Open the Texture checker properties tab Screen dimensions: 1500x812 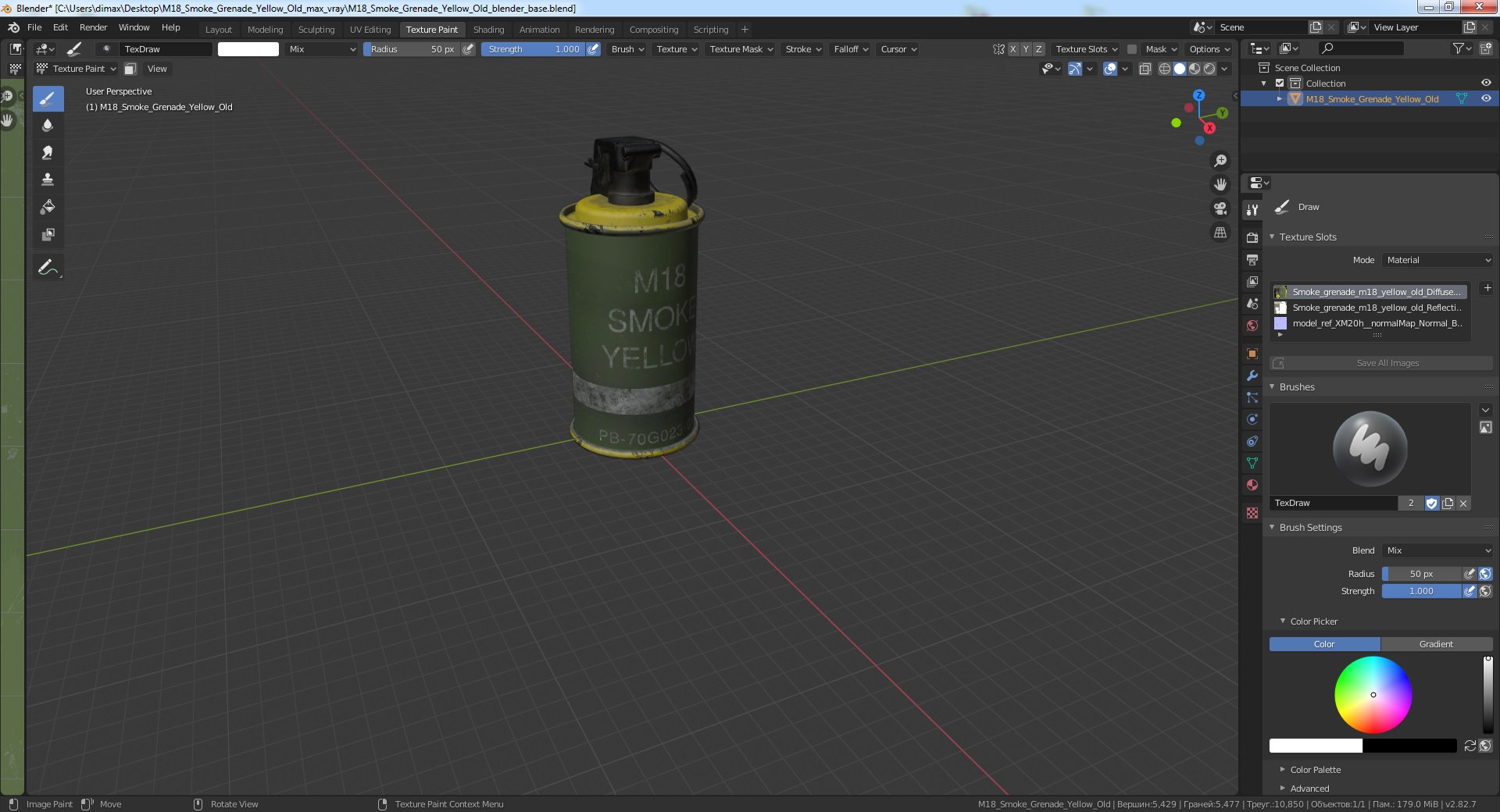(x=1252, y=513)
